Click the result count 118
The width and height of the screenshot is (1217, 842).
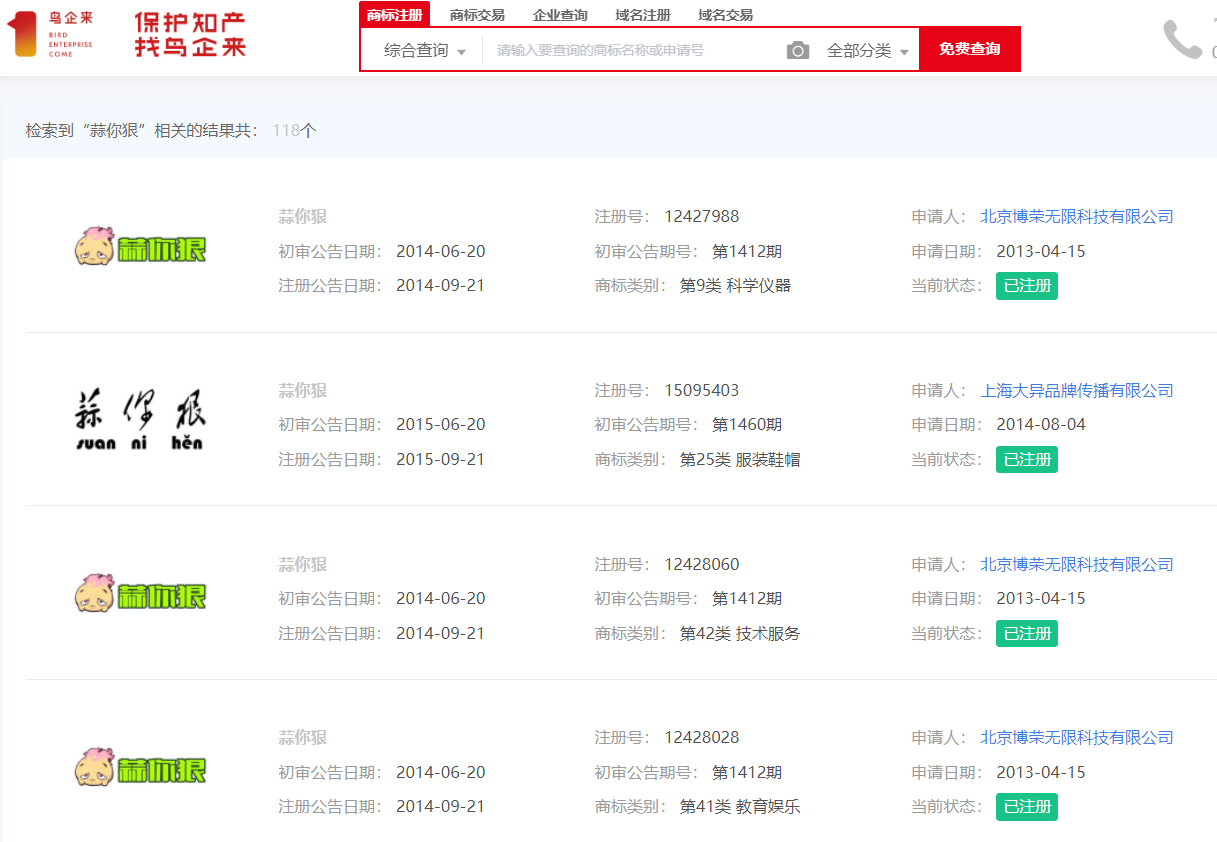click(x=286, y=131)
